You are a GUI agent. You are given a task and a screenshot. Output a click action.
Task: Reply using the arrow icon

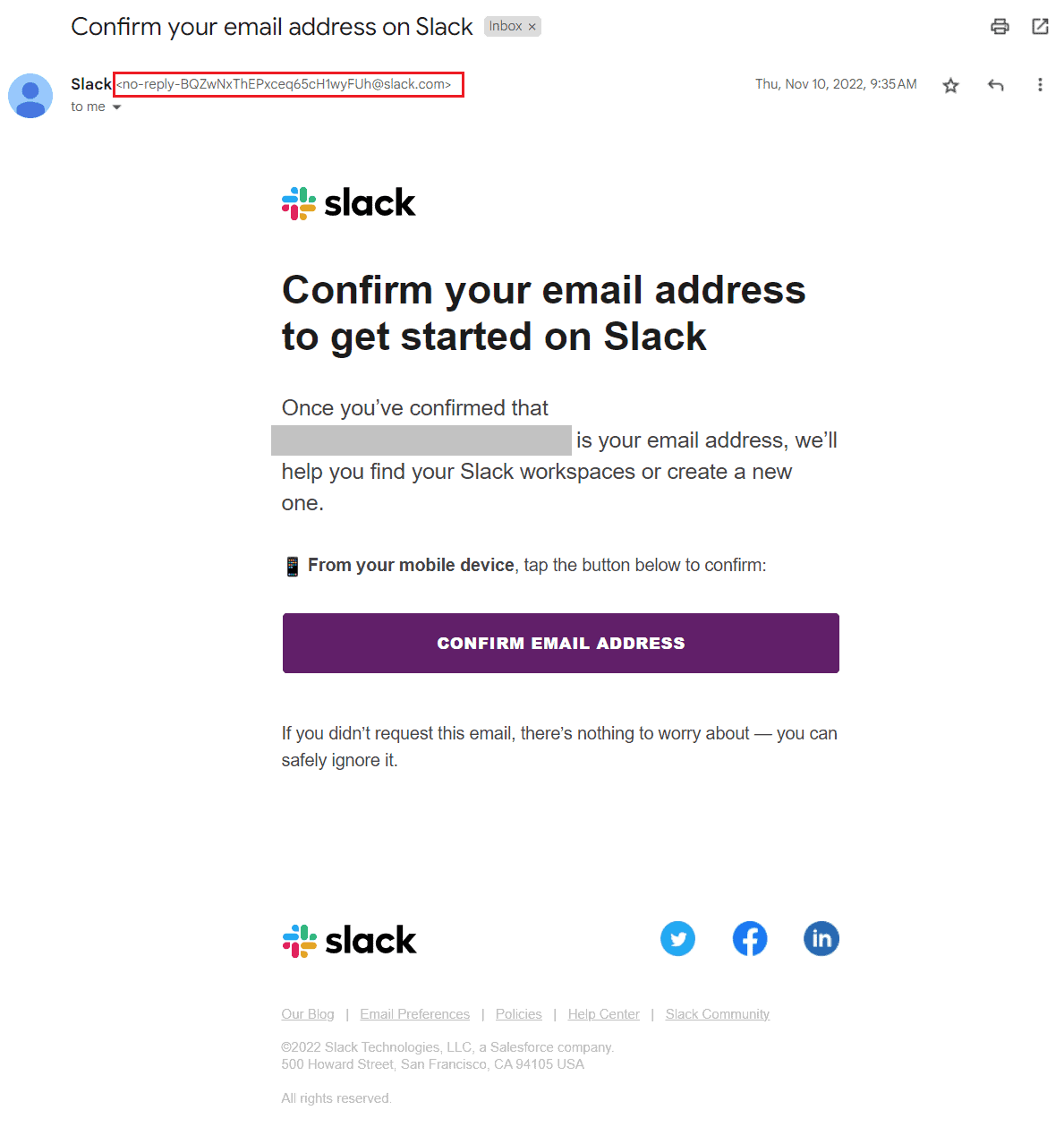(995, 85)
